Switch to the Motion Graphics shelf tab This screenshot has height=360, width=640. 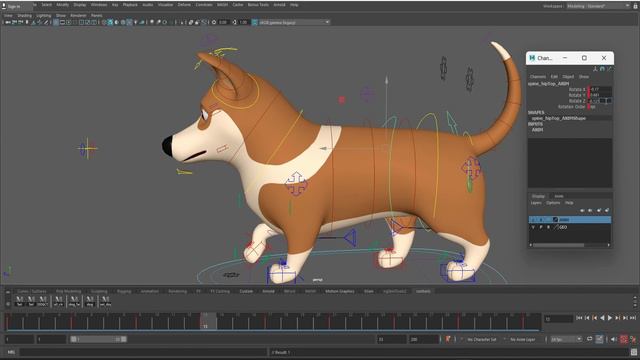340,291
